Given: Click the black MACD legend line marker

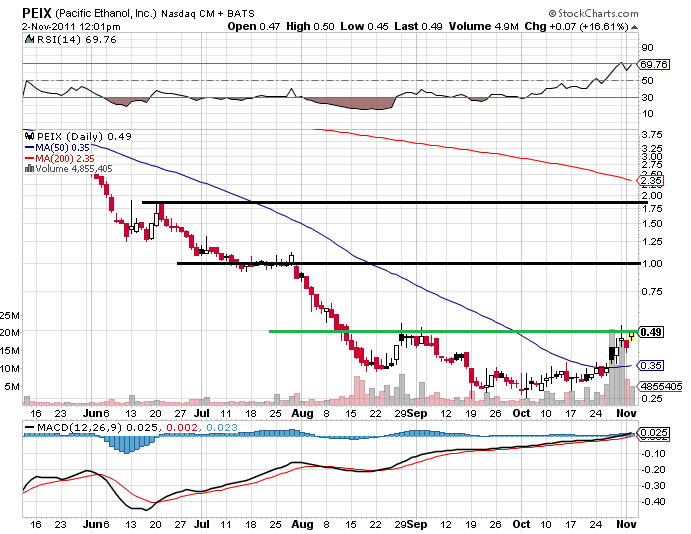Looking at the screenshot, I should [x=30, y=427].
